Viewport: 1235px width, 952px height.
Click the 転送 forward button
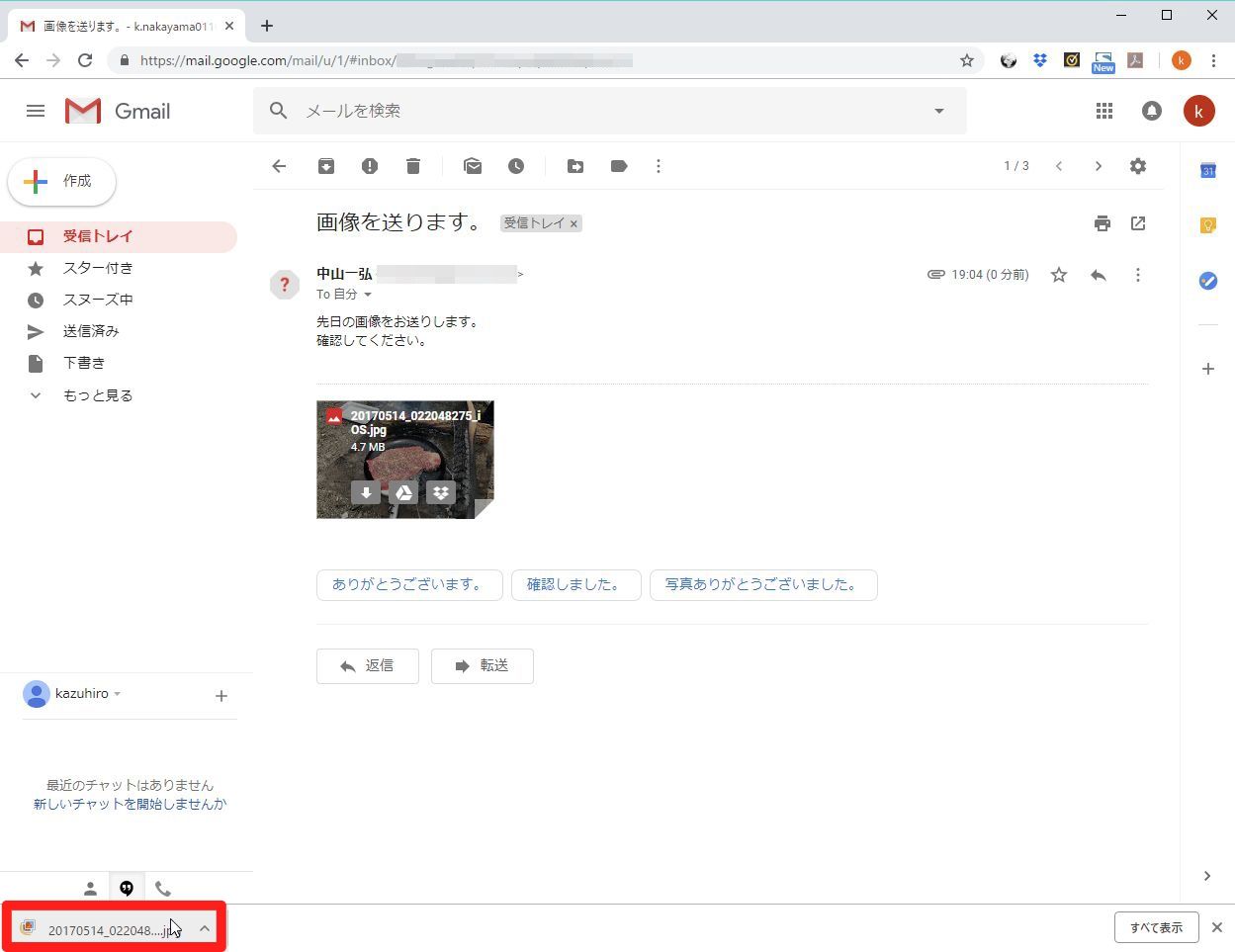pyautogui.click(x=483, y=666)
